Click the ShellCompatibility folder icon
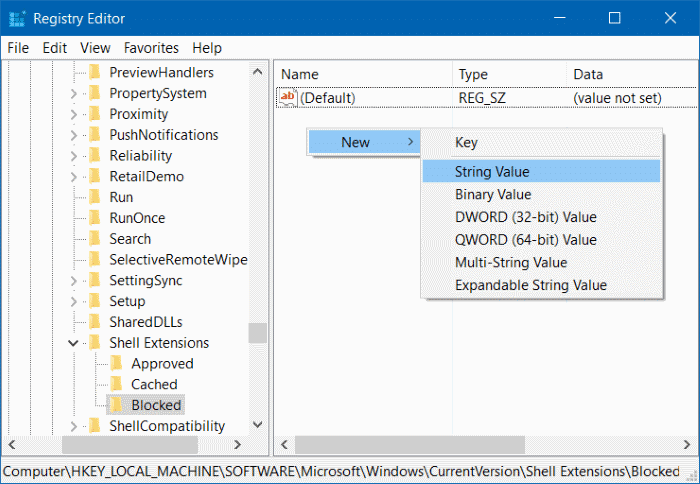Viewport: 700px width, 484px height. [95, 426]
